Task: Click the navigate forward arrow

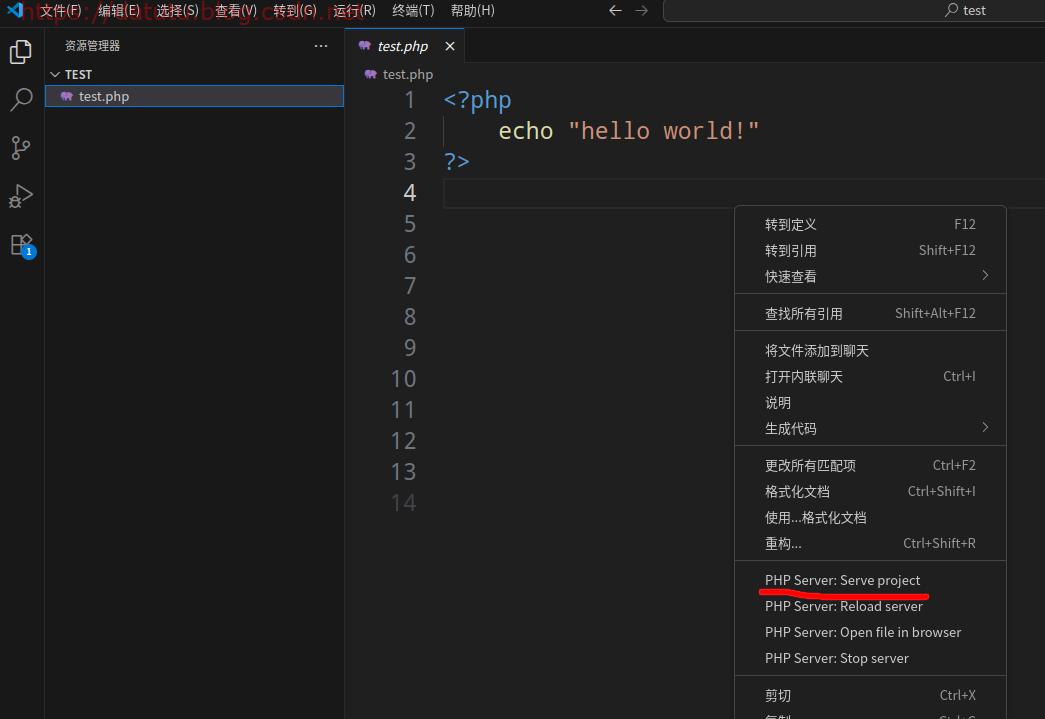Action: coord(642,10)
